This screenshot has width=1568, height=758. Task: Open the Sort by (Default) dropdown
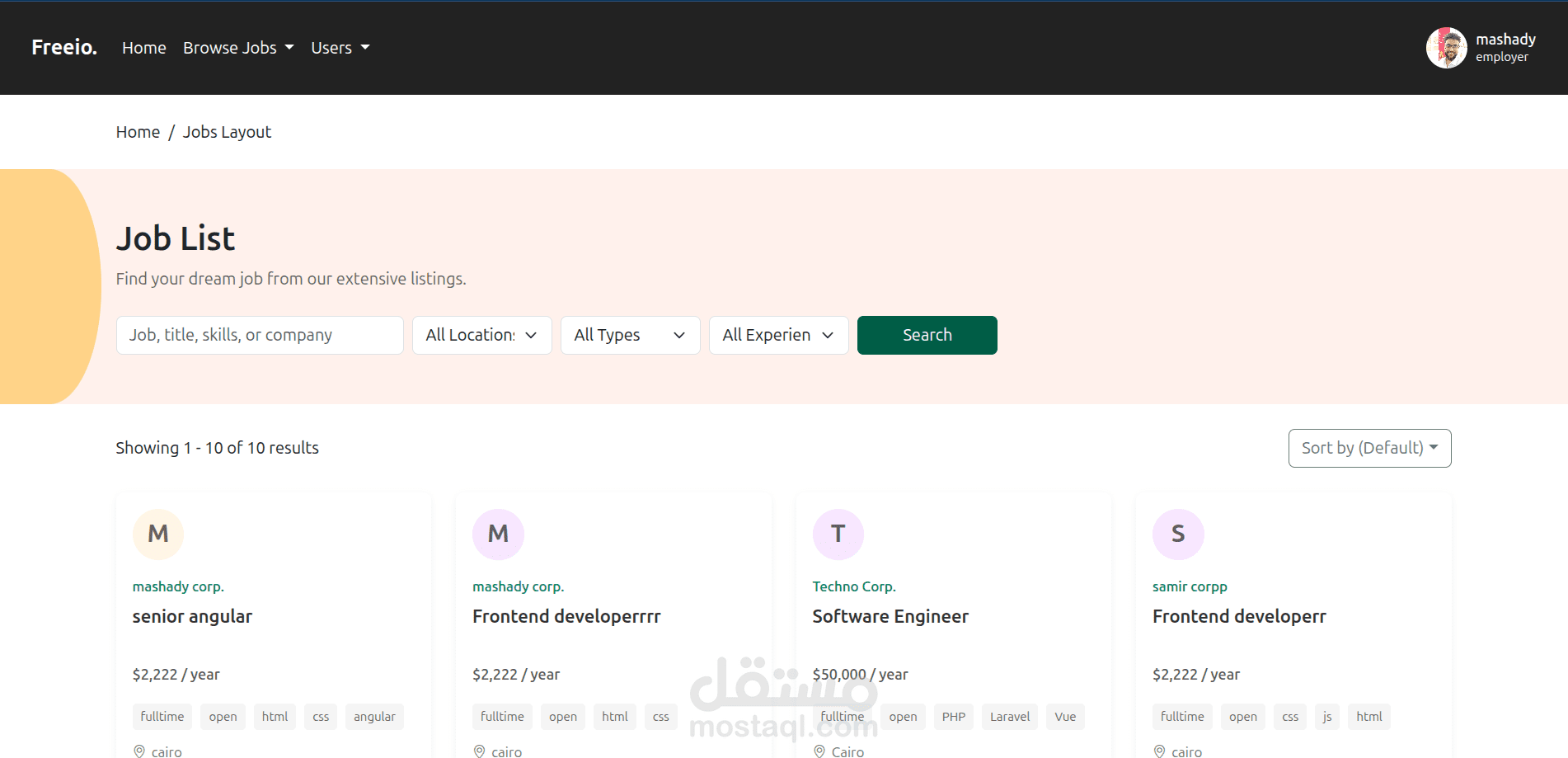pos(1370,448)
